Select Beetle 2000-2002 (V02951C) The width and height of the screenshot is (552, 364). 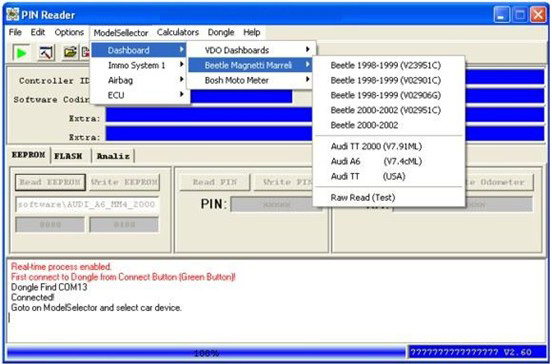pos(389,110)
